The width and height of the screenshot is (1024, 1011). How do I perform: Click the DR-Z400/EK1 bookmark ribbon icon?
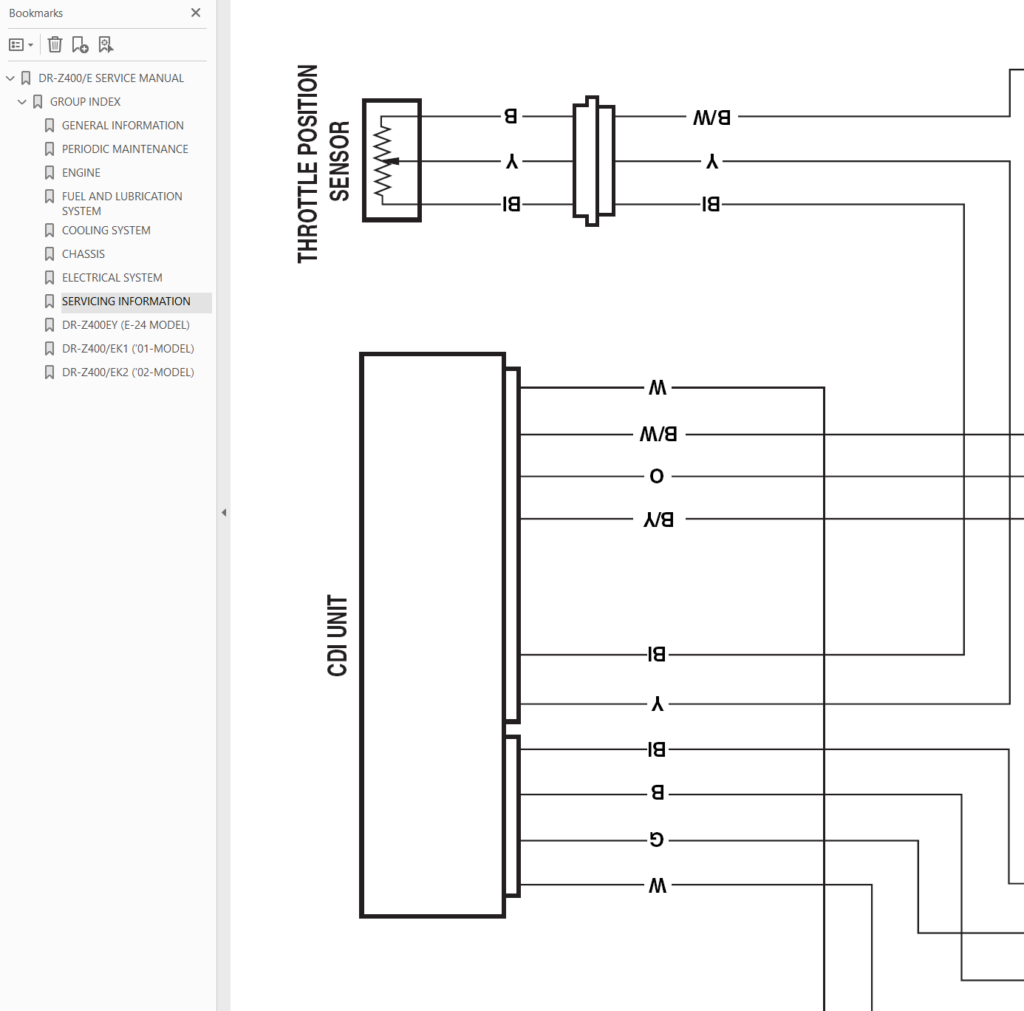pos(49,348)
